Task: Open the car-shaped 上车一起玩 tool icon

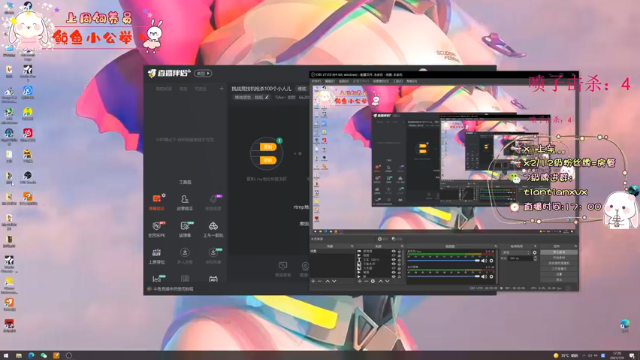Action: (213, 226)
